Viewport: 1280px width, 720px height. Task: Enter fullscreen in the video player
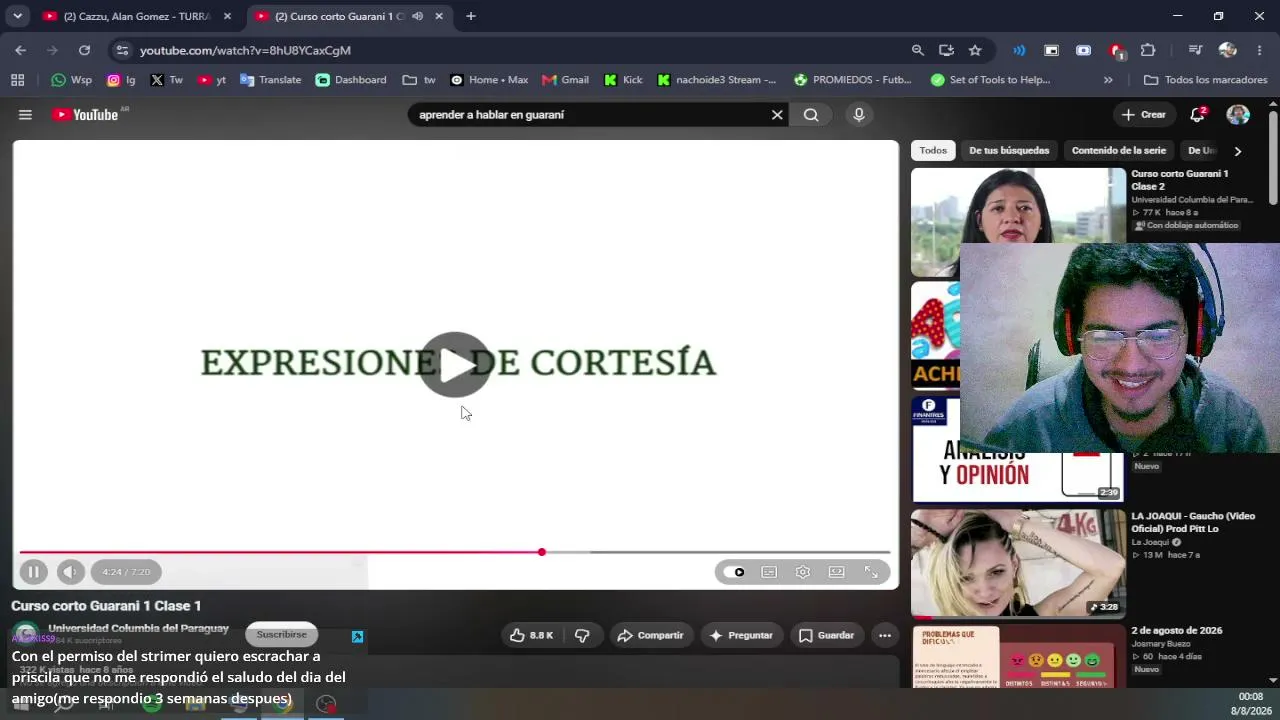coord(871,572)
